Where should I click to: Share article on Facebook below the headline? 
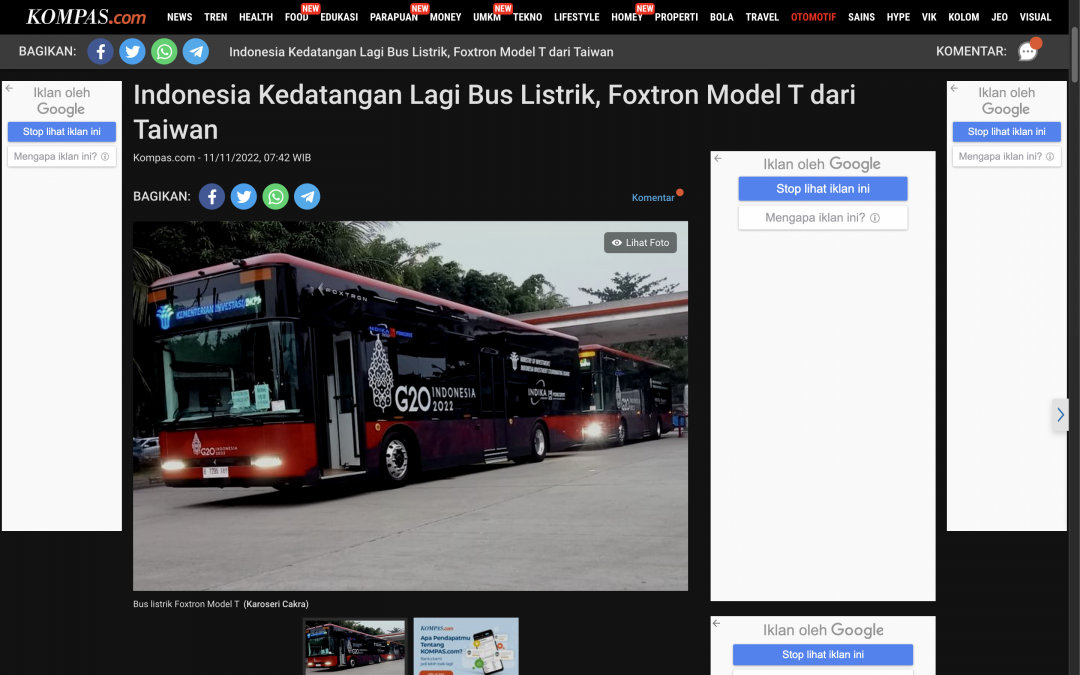coord(212,197)
